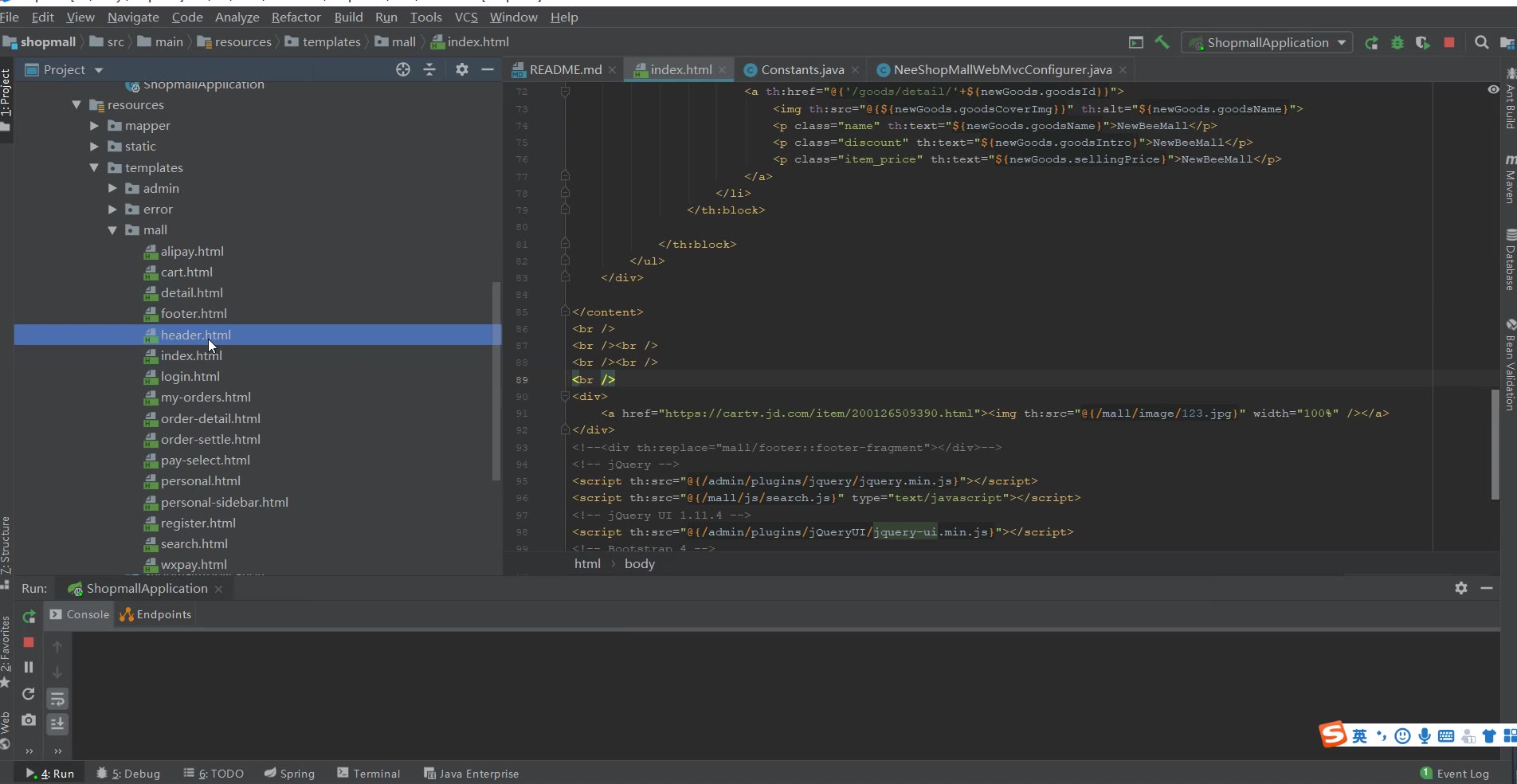Expand the admin folder
1517x784 pixels.
click(x=112, y=188)
